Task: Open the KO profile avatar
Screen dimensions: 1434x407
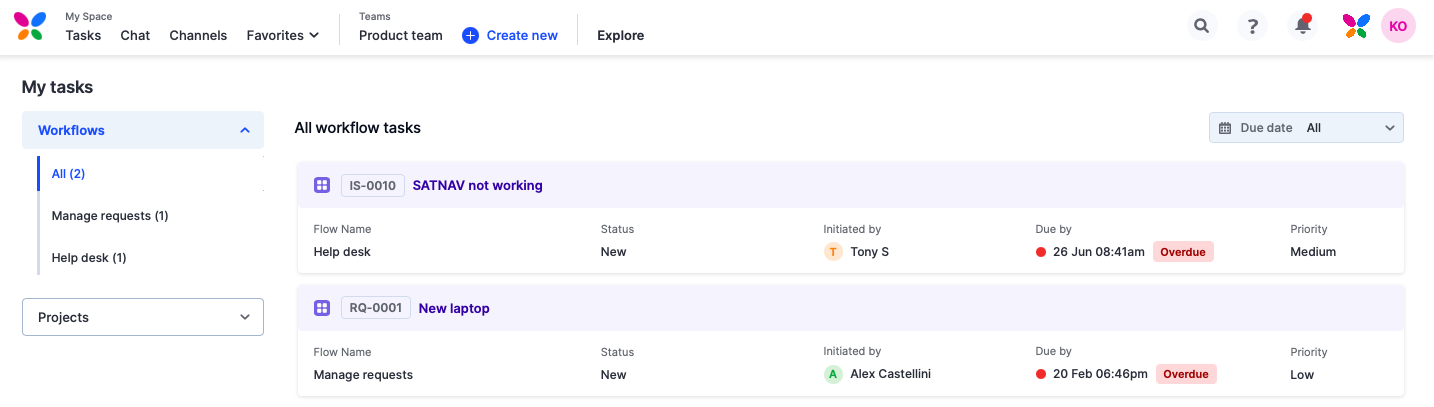Action: 1398,26
